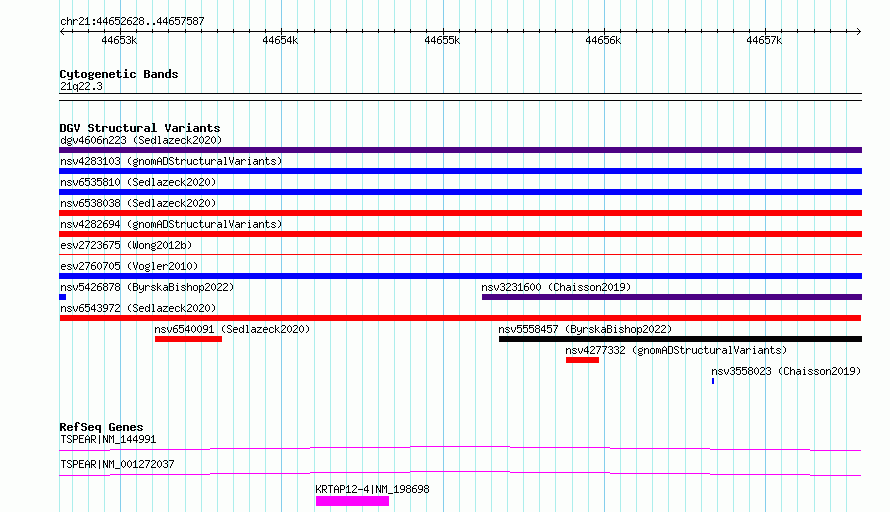Click the 44656k ruler tick label
890x512 pixels.
[x=603, y=40]
